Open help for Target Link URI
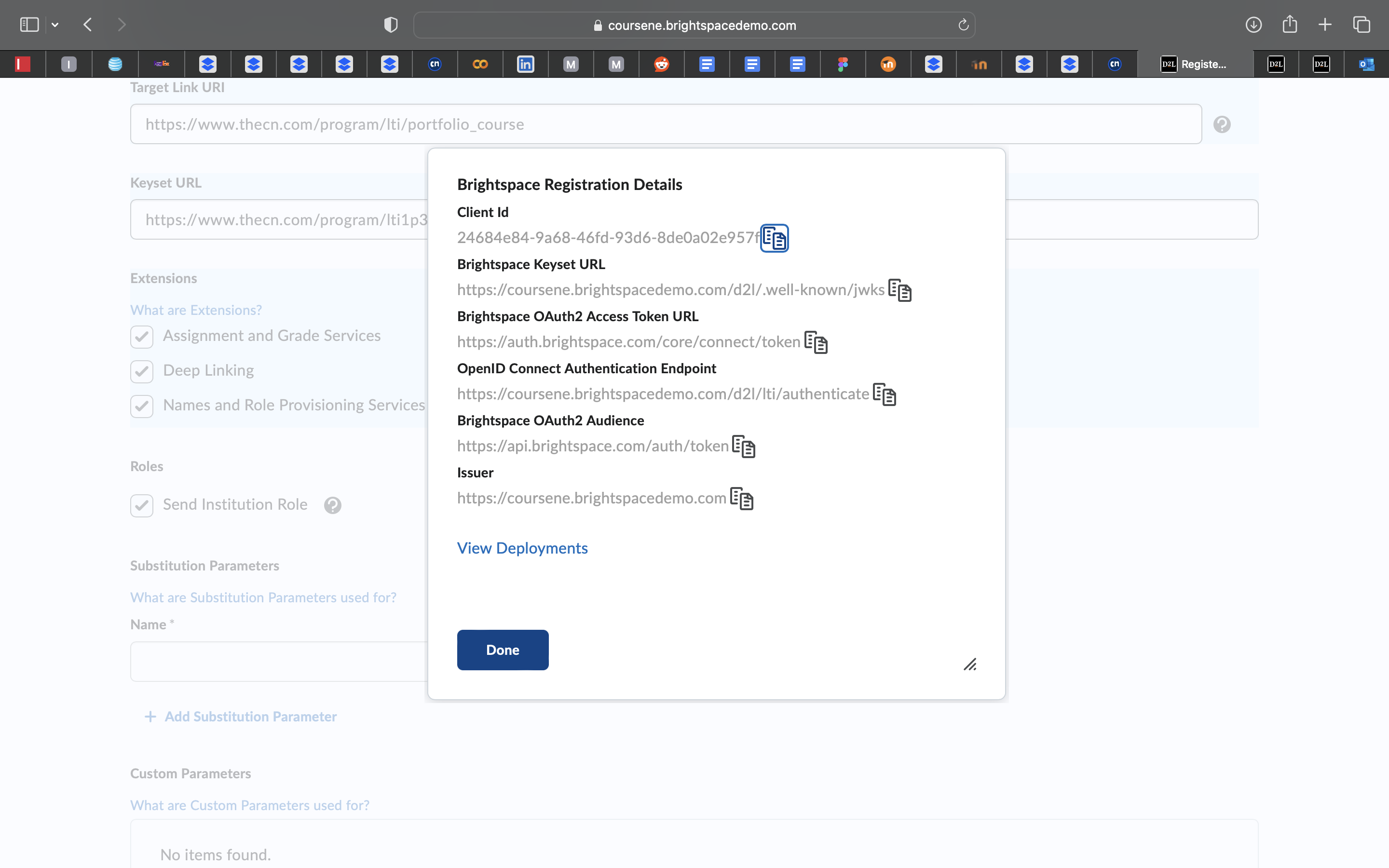 pos(1221,124)
